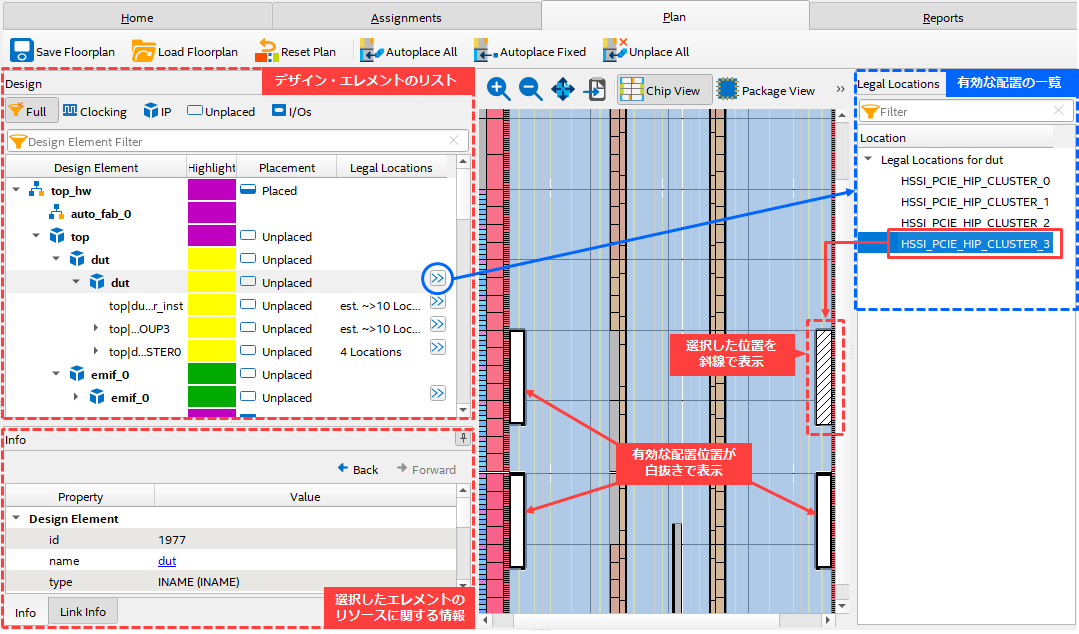1079x634 pixels.
Task: Go Forward in the Info panel
Action: click(x=426, y=469)
